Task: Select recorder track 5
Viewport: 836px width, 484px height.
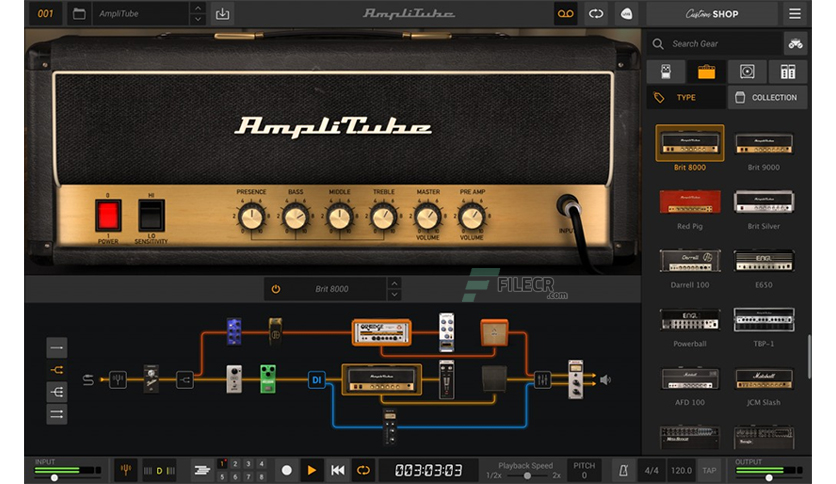Action: [222, 477]
